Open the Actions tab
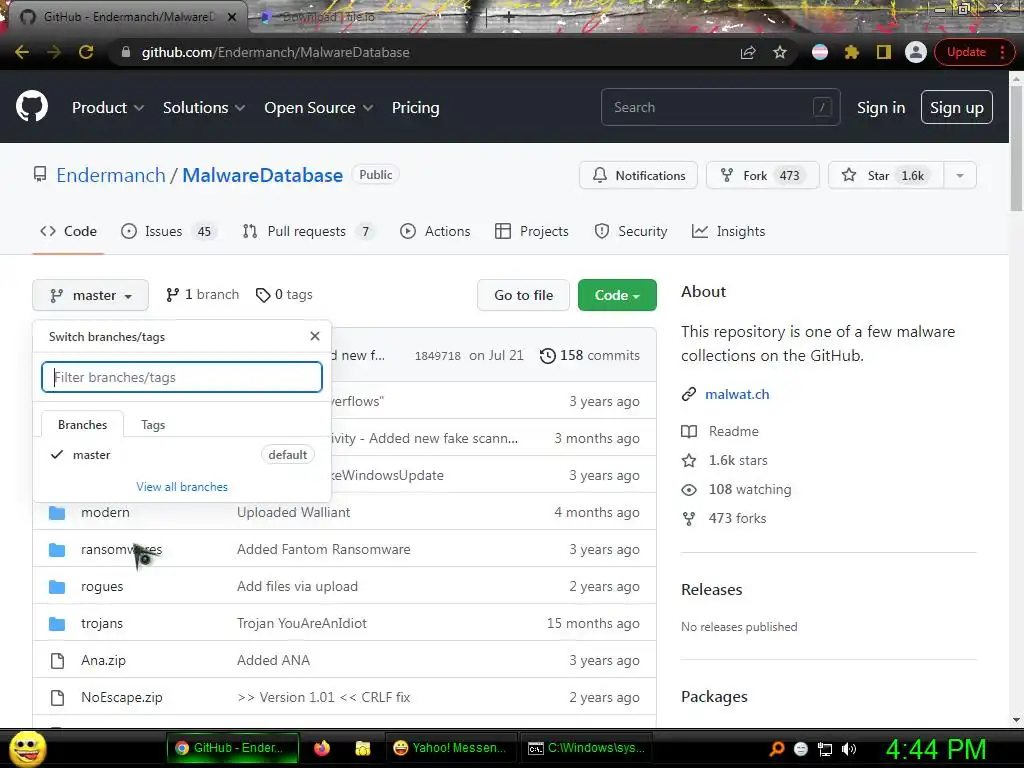Screen dimensions: 1024x768 click(x=435, y=231)
